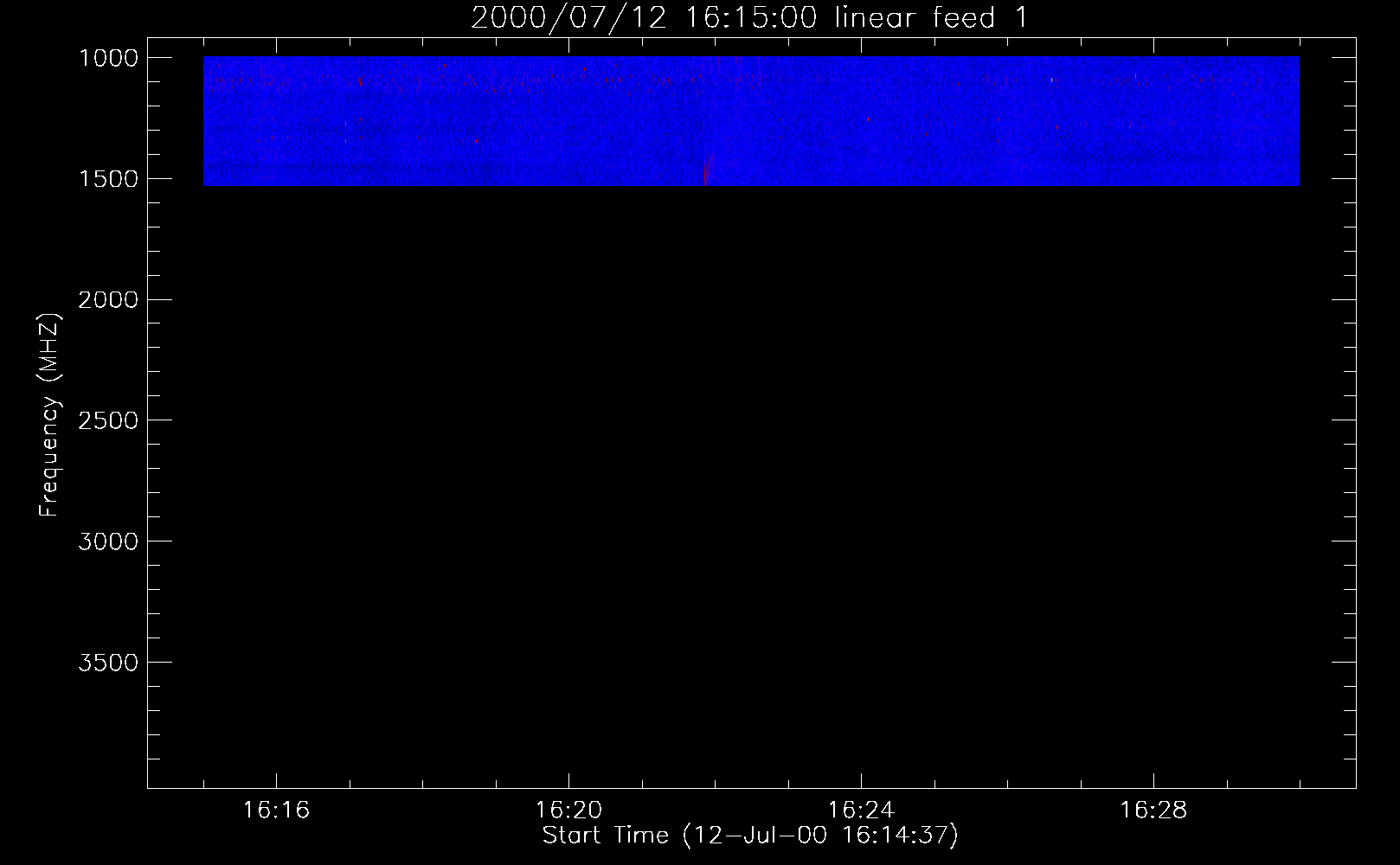Click the plot title '2000/07/12 16:15:00 linear feed 1'
The height and width of the screenshot is (865, 1400).
tap(749, 17)
